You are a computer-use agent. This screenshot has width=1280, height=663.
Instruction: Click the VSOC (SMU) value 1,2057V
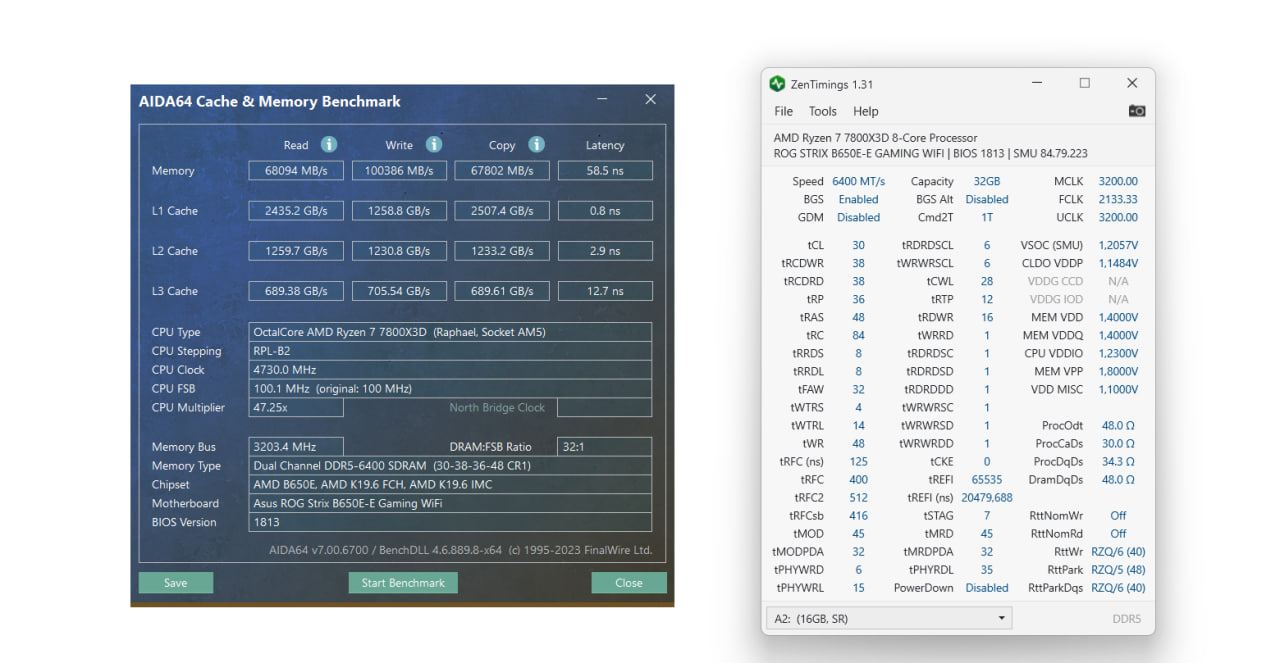tap(1118, 246)
